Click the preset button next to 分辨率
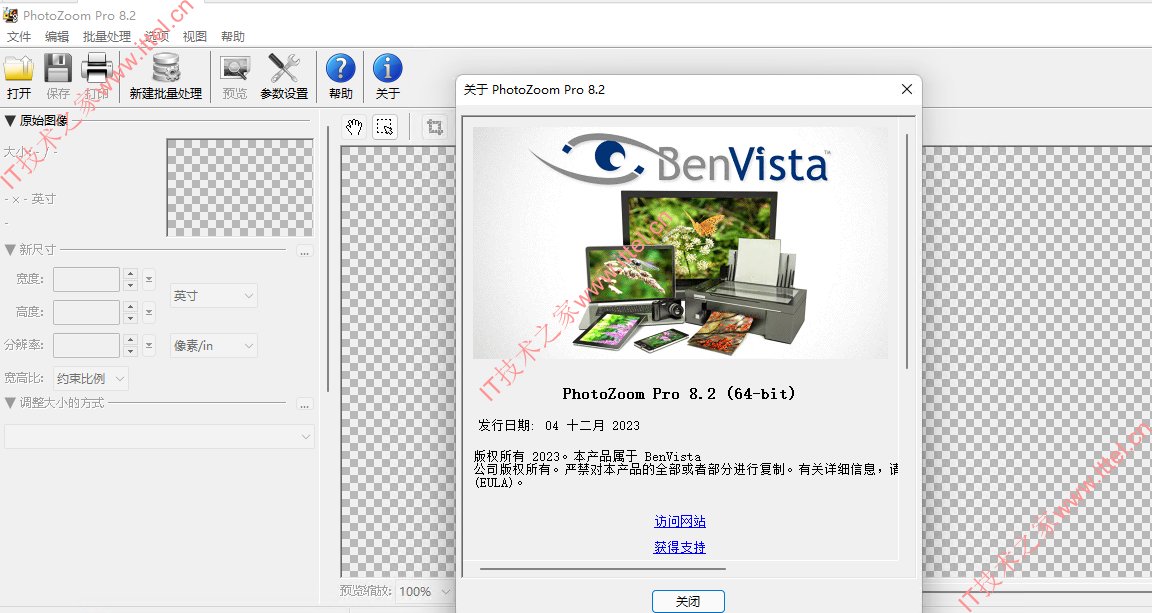1152x613 pixels. (148, 345)
